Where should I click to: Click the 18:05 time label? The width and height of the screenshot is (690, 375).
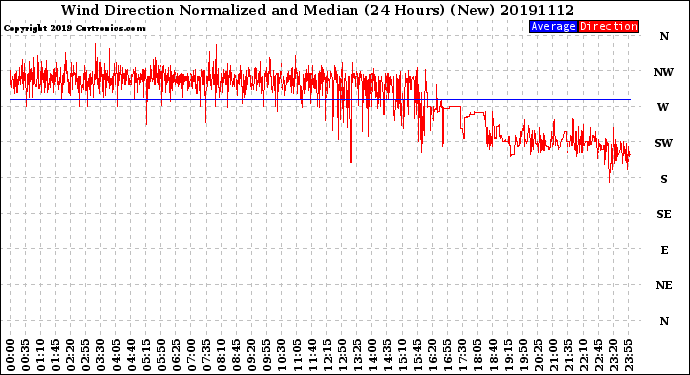point(478,355)
